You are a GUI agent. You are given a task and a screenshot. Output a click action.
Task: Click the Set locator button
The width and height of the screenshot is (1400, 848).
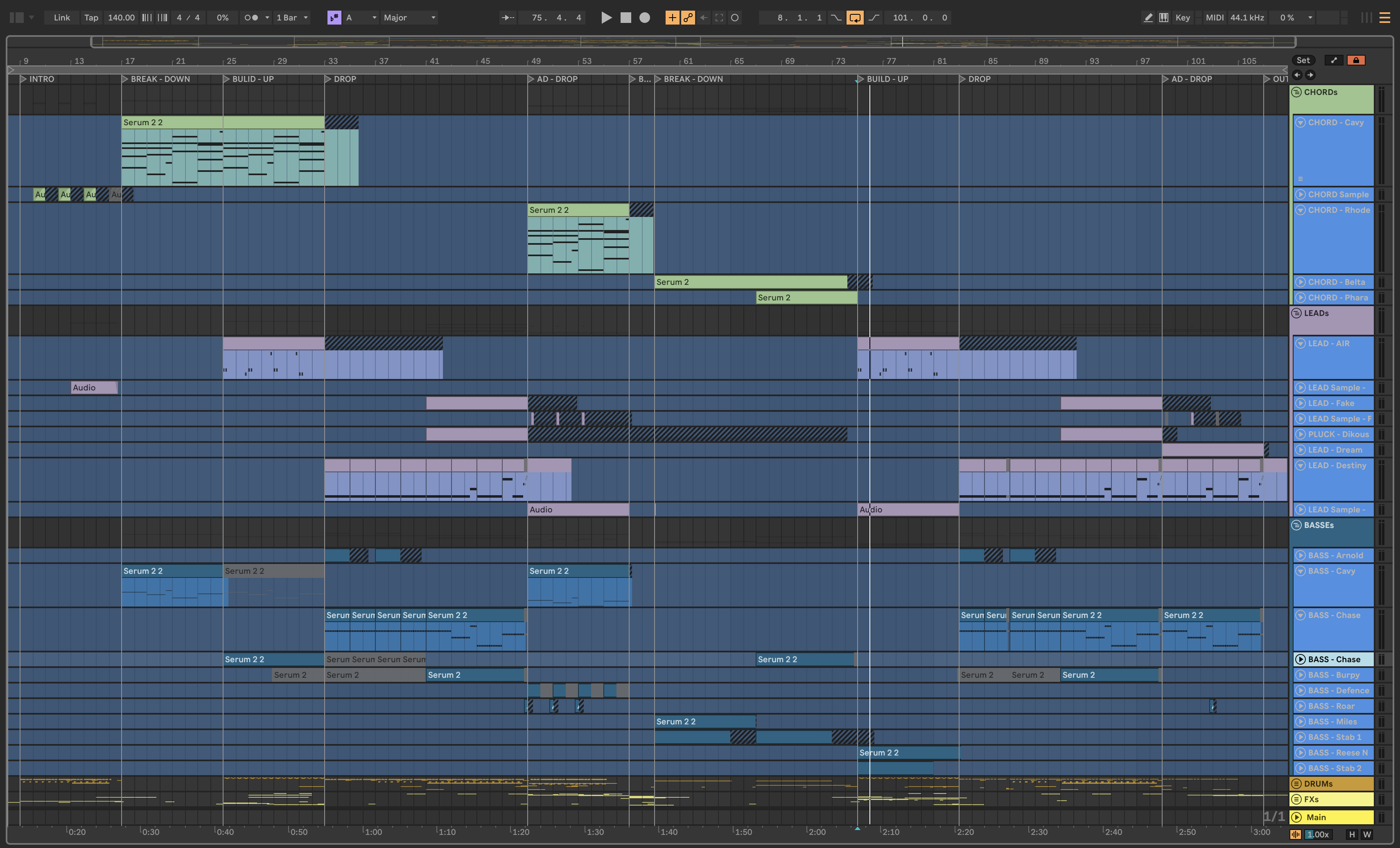point(1303,60)
